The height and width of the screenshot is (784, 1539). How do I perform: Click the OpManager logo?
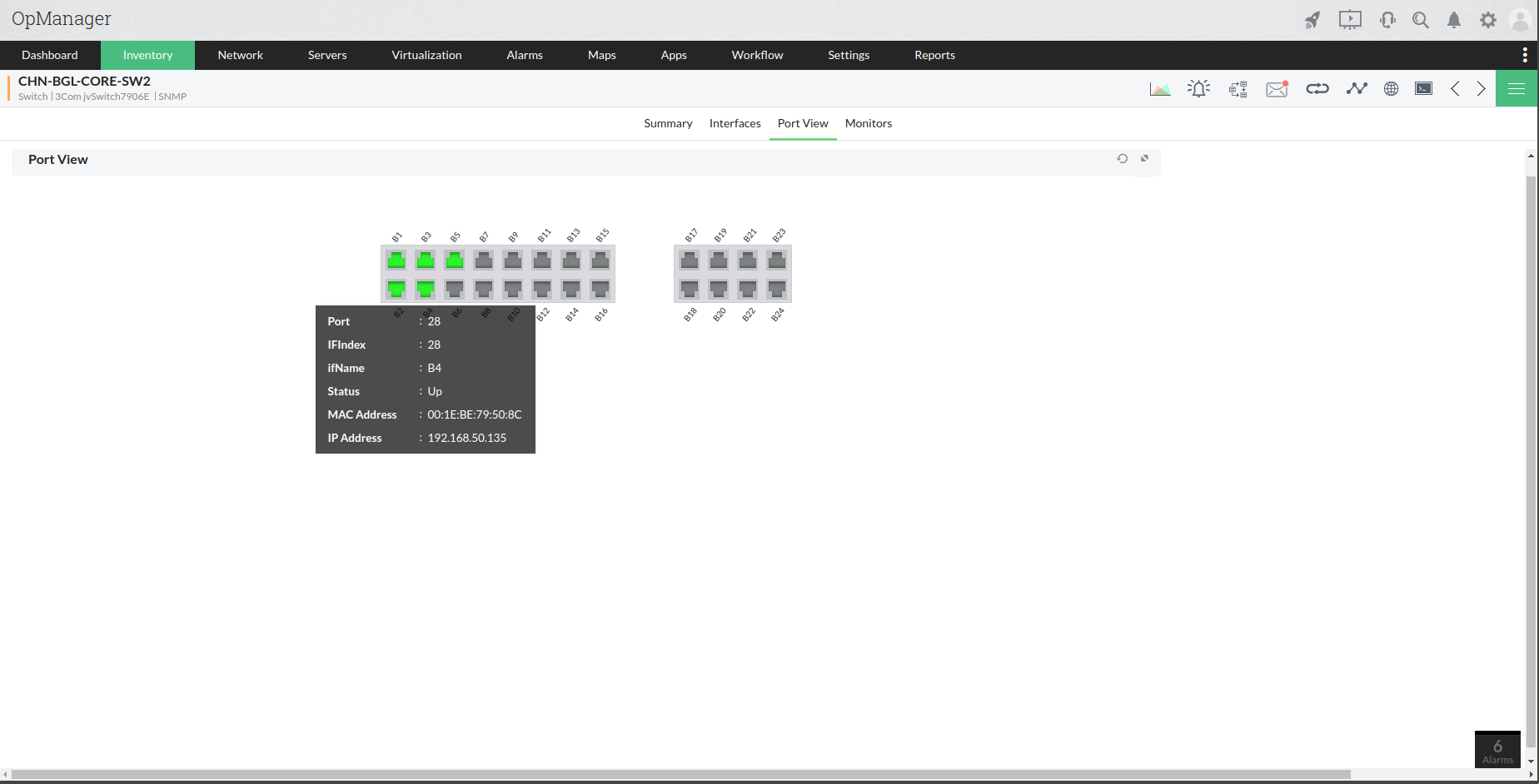pyautogui.click(x=62, y=19)
